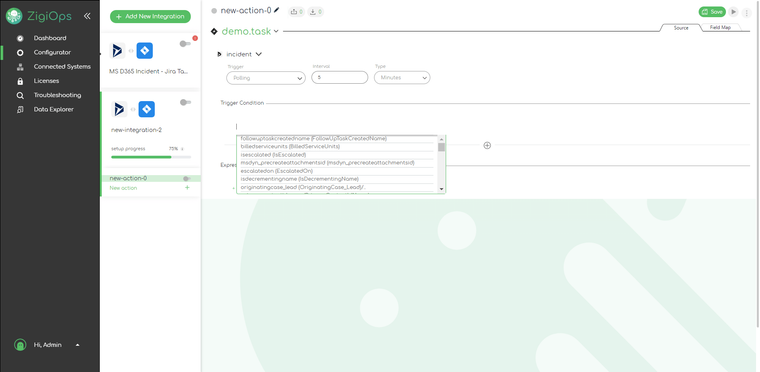The height and width of the screenshot is (372, 760).
Task: Select escalatedon (EscalatedOn) option
Action: 337,171
